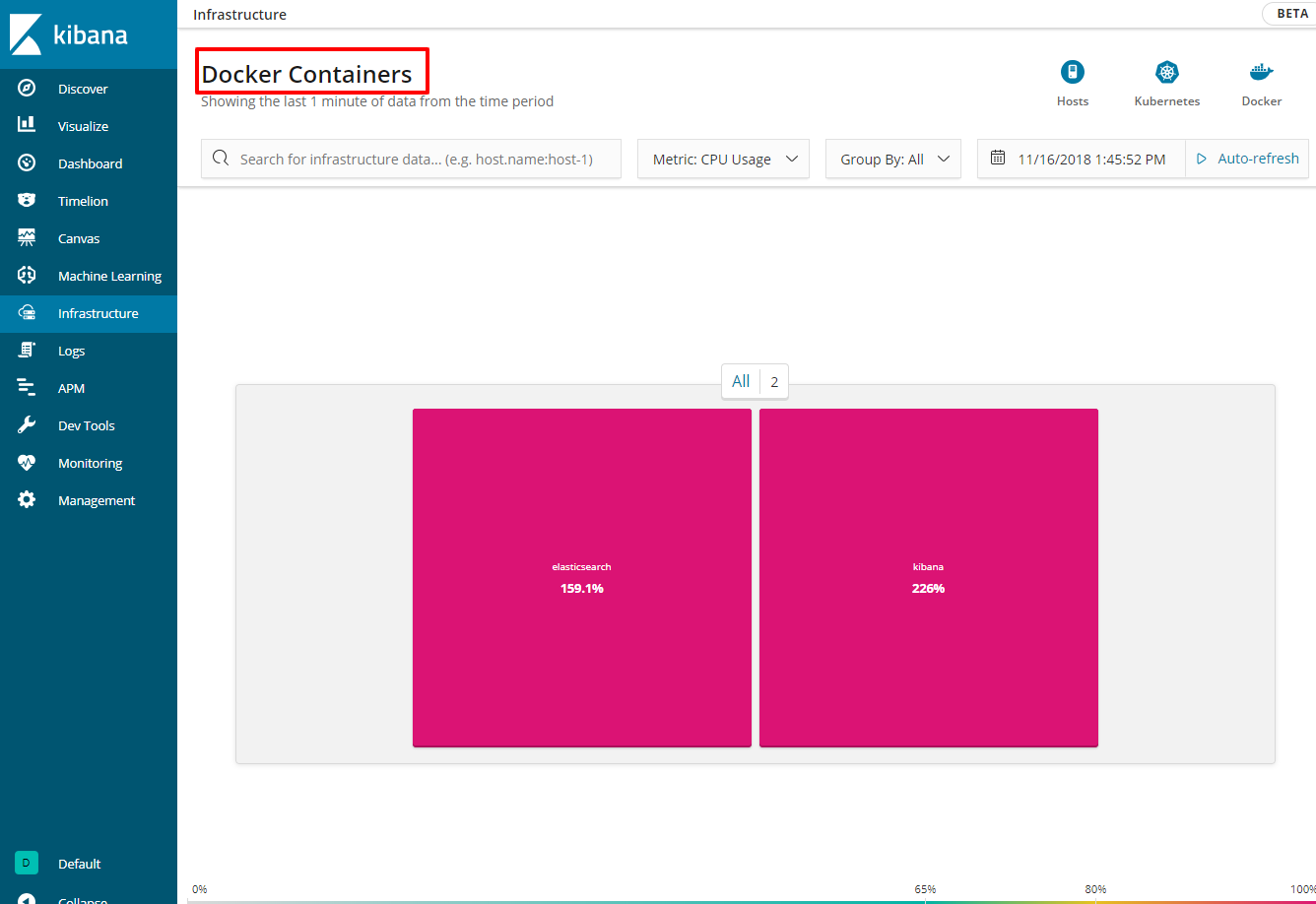
Task: Click the 11/16/2018 1:45:52 PM timestamp
Action: [1091, 159]
